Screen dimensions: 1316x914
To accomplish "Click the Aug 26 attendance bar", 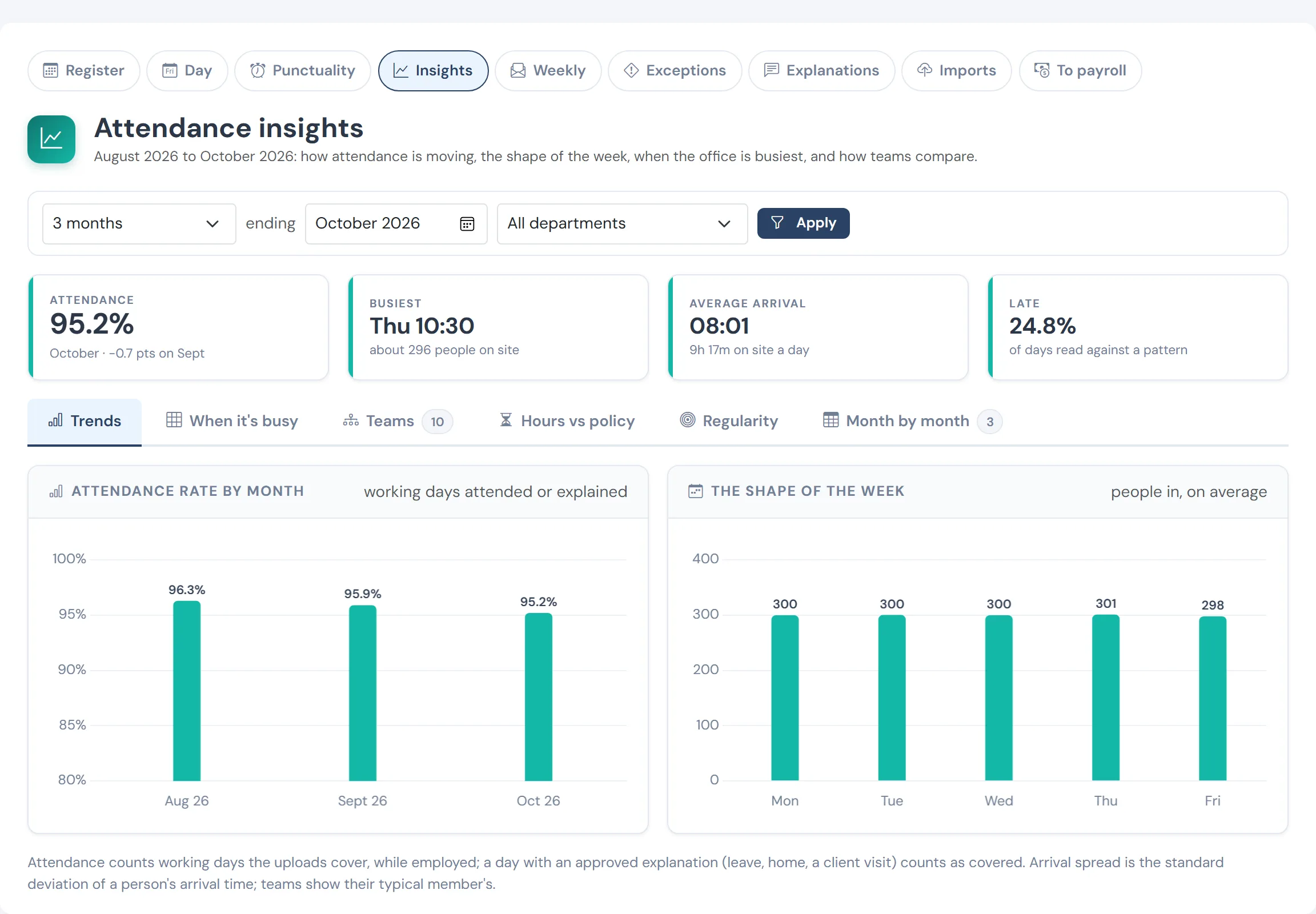I will coord(187,691).
